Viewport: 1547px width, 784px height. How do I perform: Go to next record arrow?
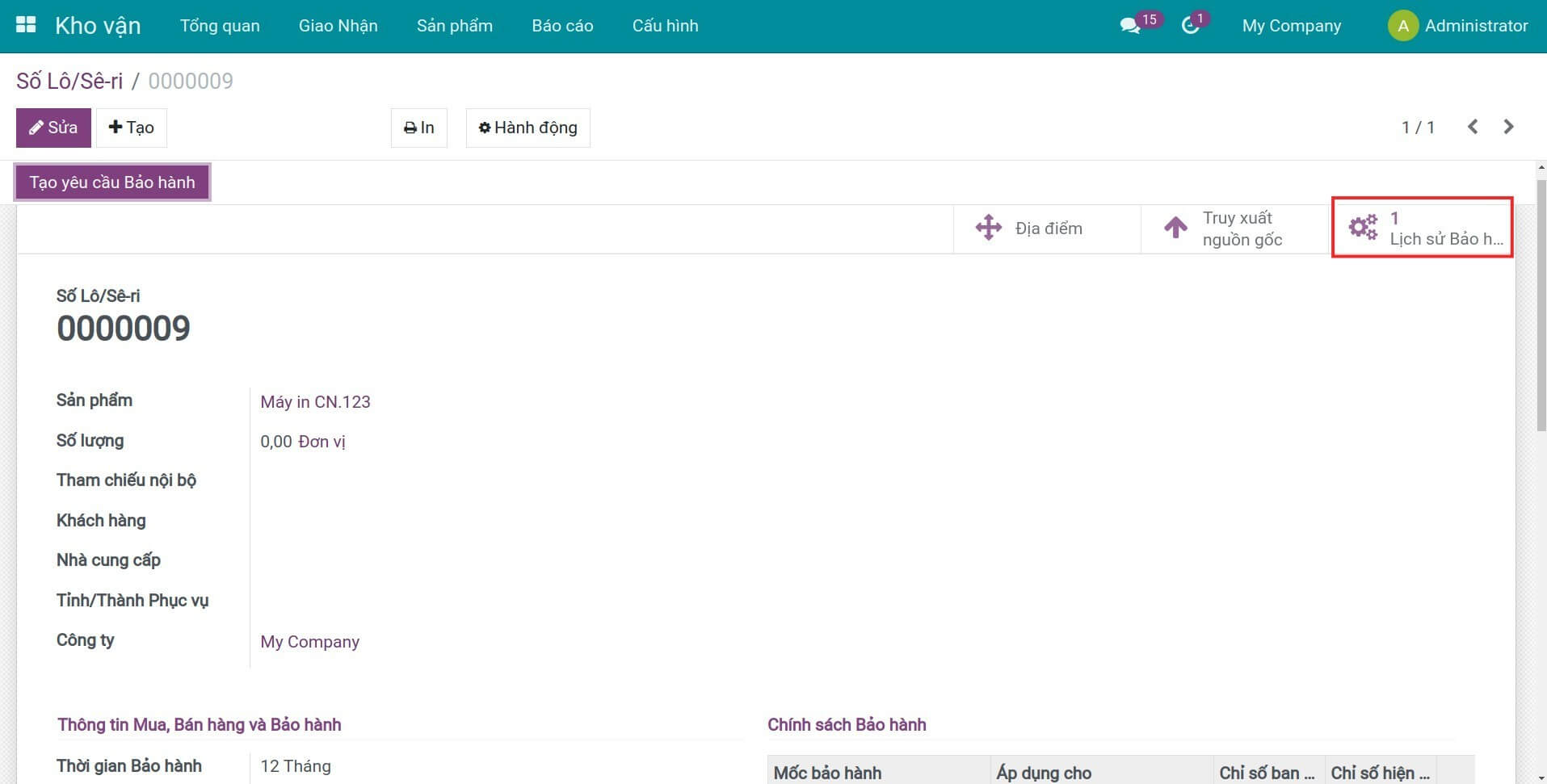tap(1508, 127)
